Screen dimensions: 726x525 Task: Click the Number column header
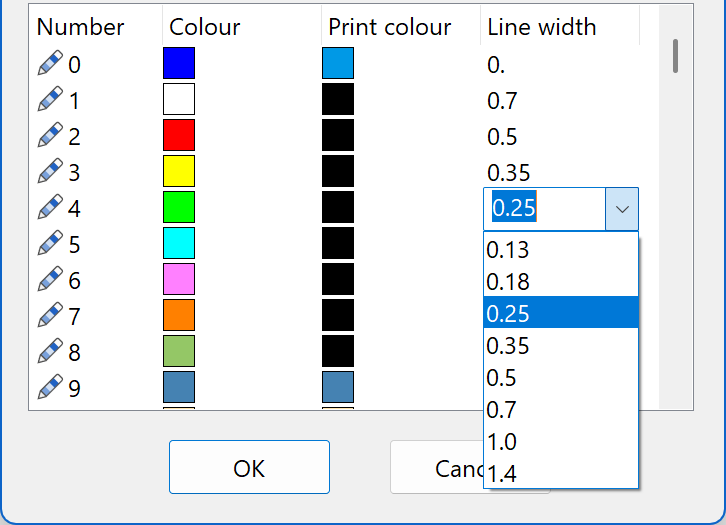click(95, 26)
